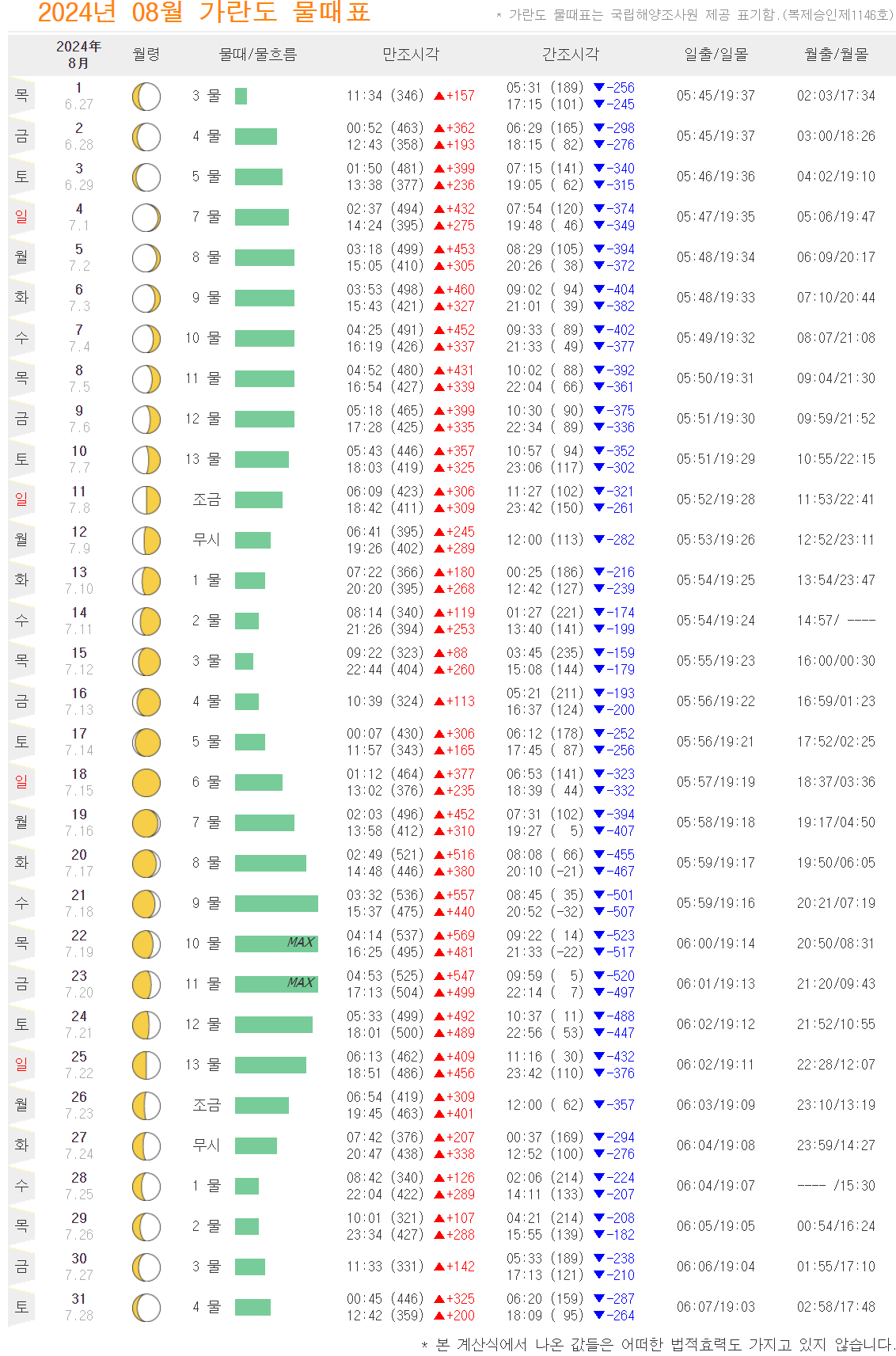This screenshot has width=896, height=1356.
Task: Click the small tide bar for August 1
Action: click(241, 96)
